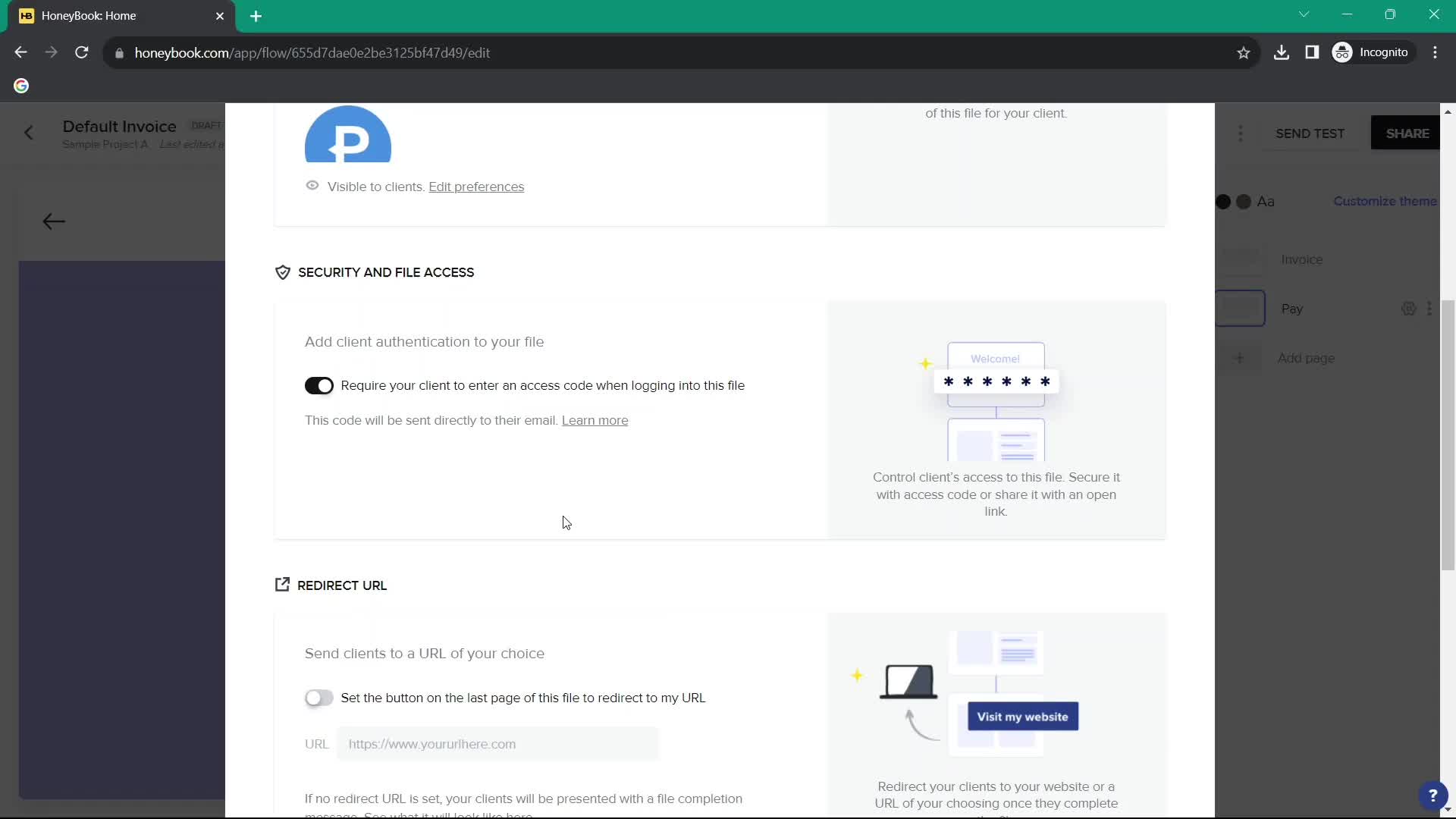
Task: Toggle the Visible to clients eye icon
Action: pos(312,186)
